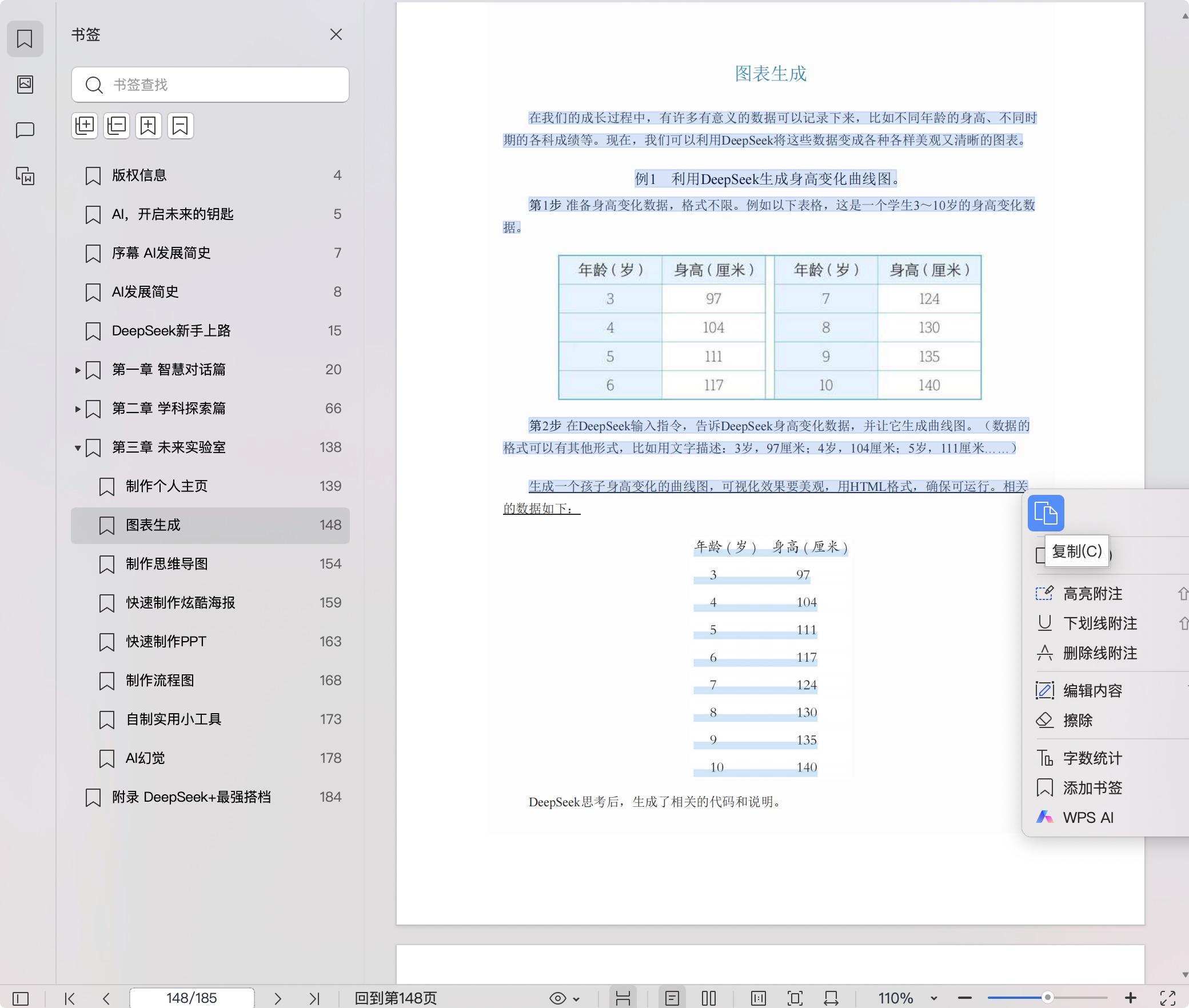Viewport: 1189px width, 1008px height.
Task: Choose 高亮附注 from context menu
Action: click(1092, 594)
